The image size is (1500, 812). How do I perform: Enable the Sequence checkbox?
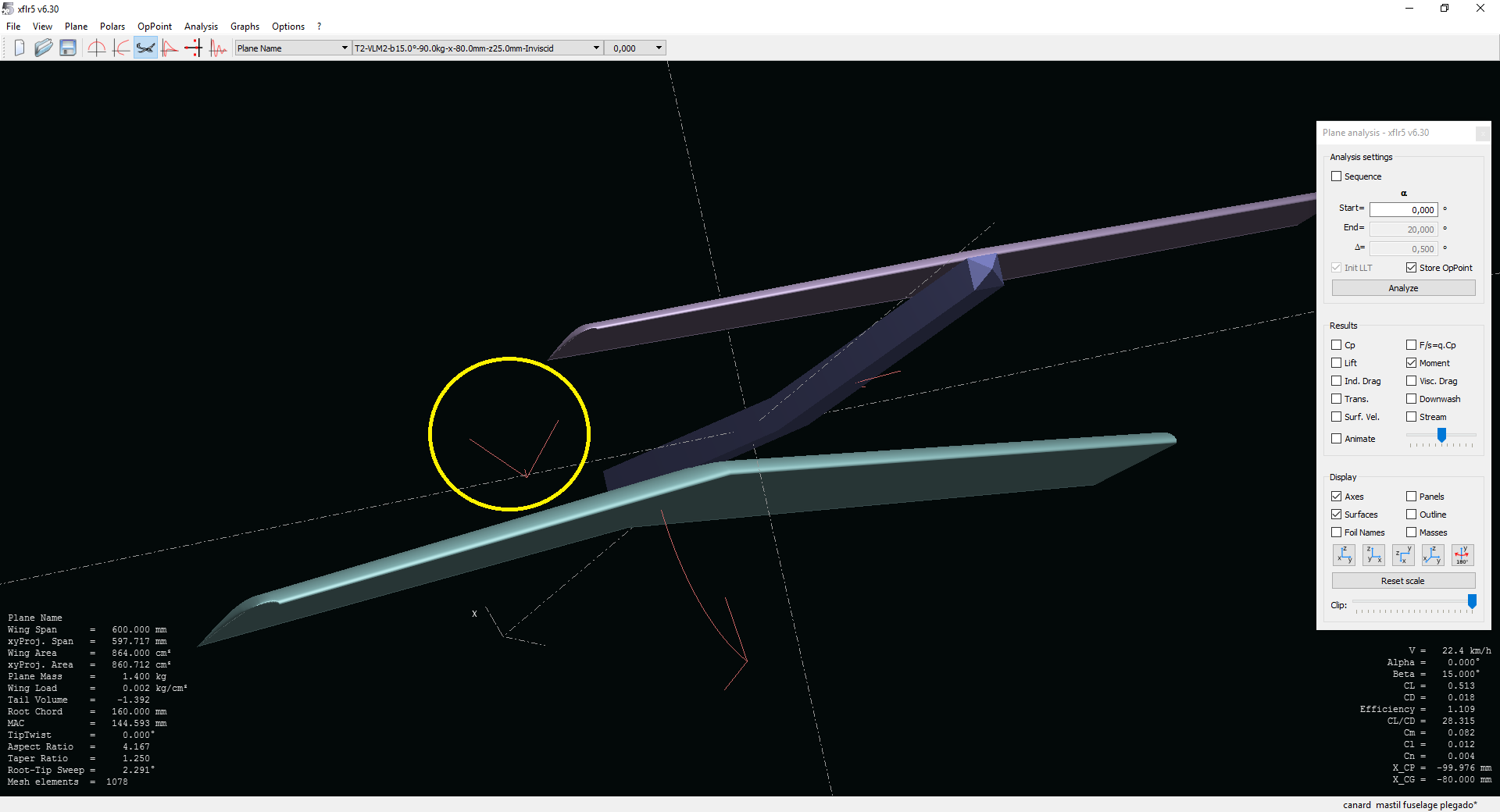pyautogui.click(x=1337, y=176)
